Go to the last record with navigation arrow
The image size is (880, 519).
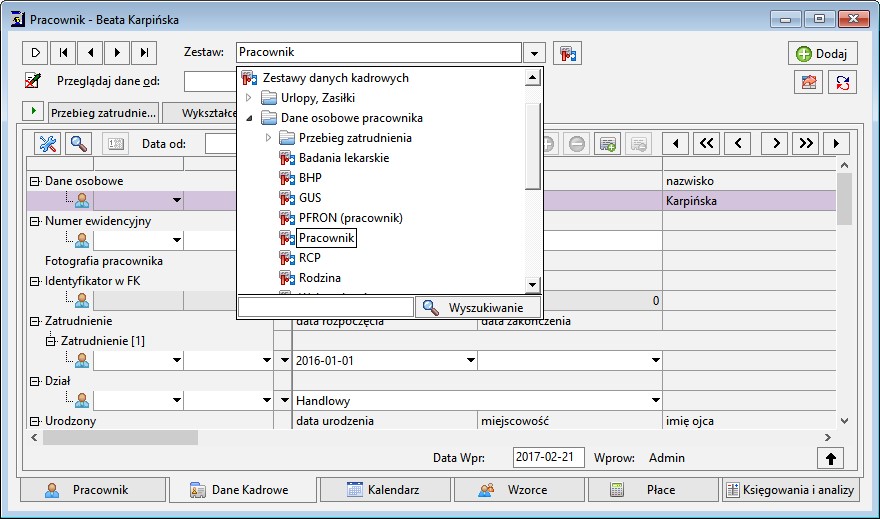pyautogui.click(x=145, y=52)
